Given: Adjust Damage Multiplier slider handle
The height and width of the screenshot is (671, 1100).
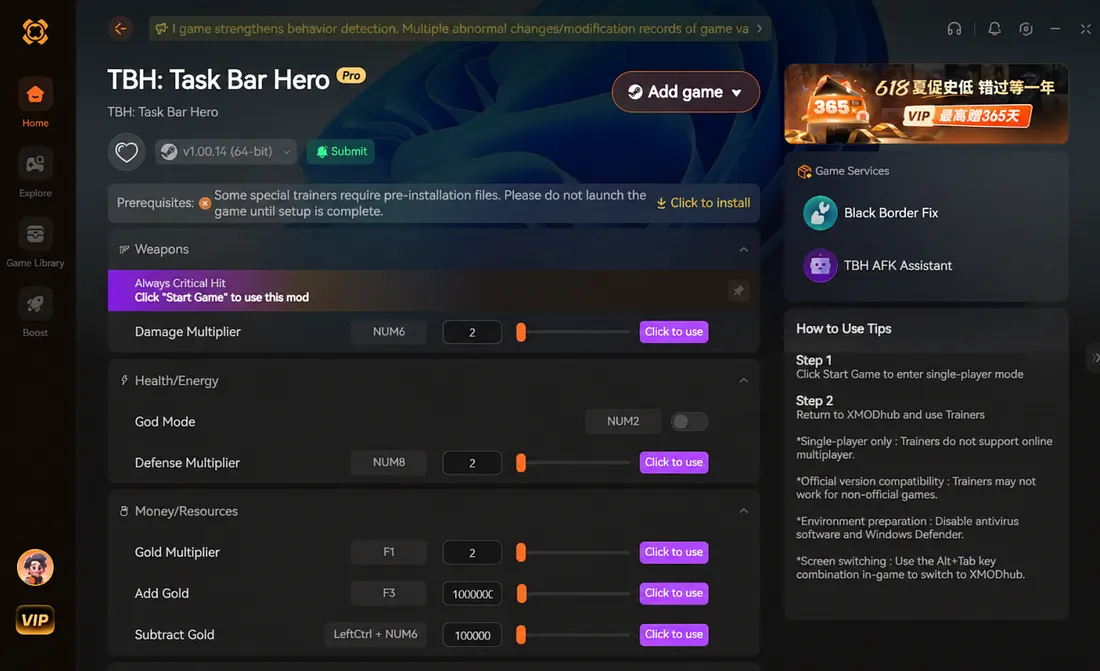Looking at the screenshot, I should coord(521,332).
